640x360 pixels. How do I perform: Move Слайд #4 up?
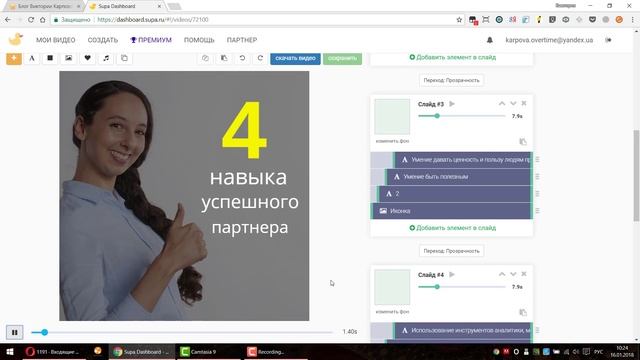pyautogui.click(x=502, y=274)
